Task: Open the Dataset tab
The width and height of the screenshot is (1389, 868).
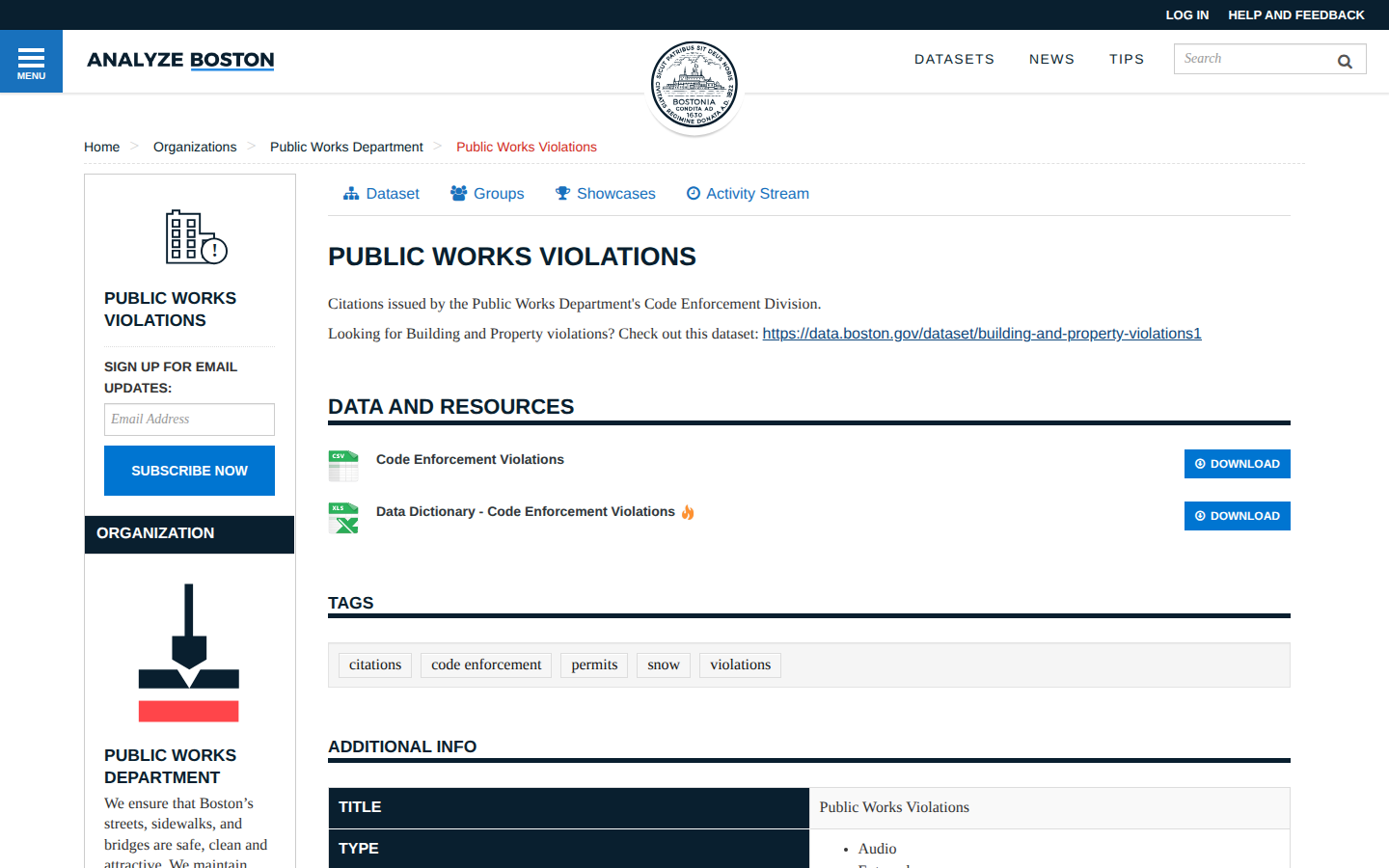Action: point(381,194)
